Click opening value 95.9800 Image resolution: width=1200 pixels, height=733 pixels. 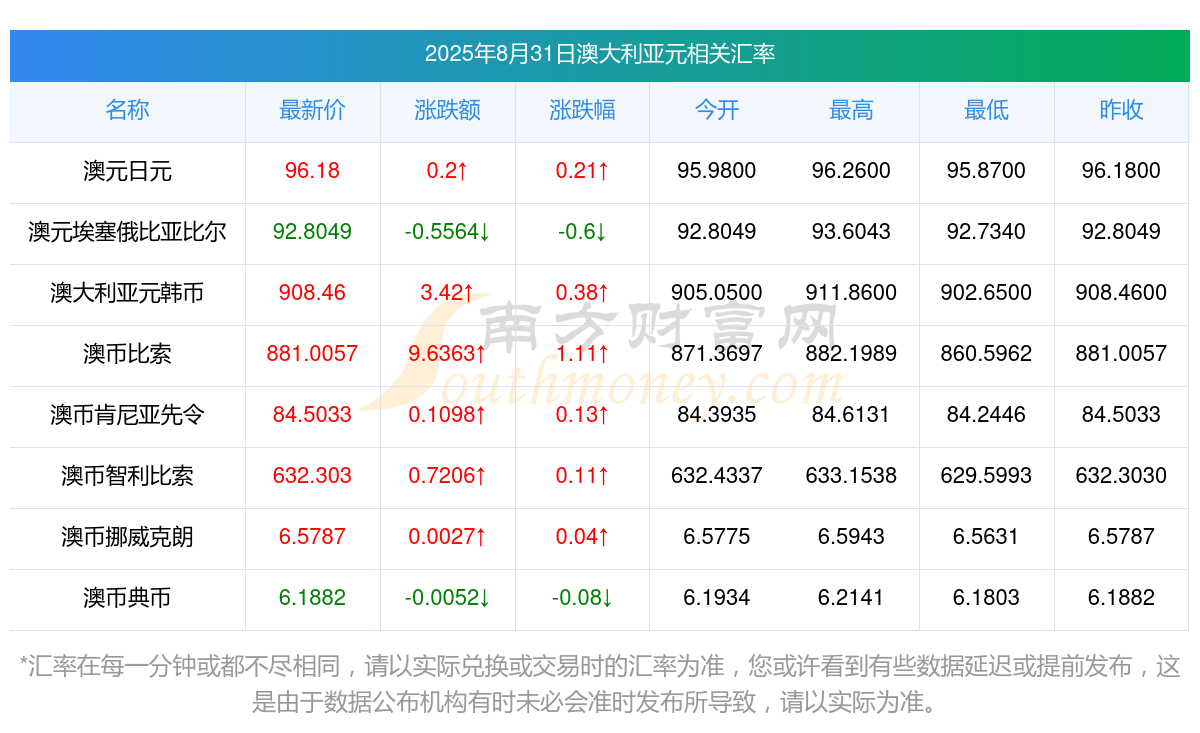(717, 171)
